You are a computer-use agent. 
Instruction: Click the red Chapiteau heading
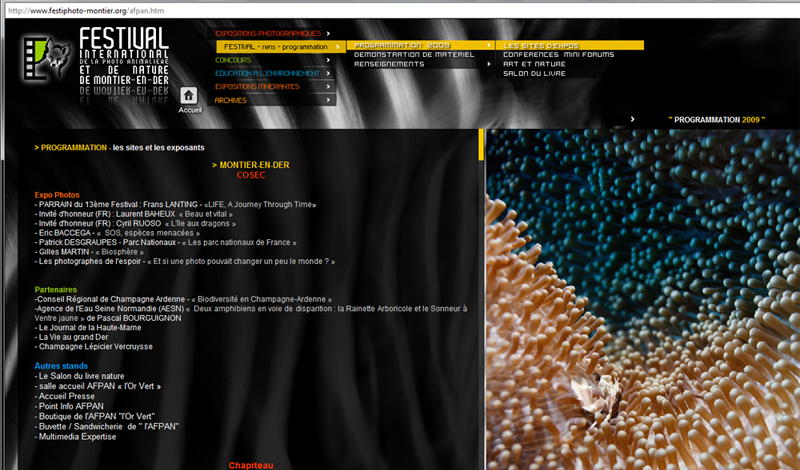point(251,465)
